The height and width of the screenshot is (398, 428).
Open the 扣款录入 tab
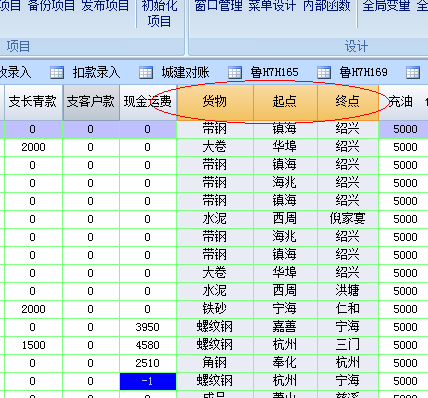[96, 72]
